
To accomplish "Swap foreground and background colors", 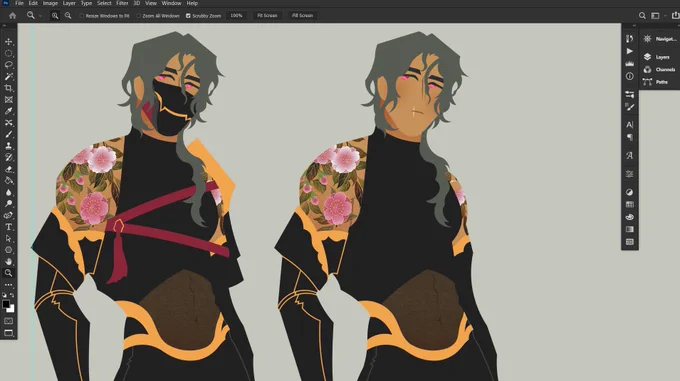I will pyautogui.click(x=12, y=295).
